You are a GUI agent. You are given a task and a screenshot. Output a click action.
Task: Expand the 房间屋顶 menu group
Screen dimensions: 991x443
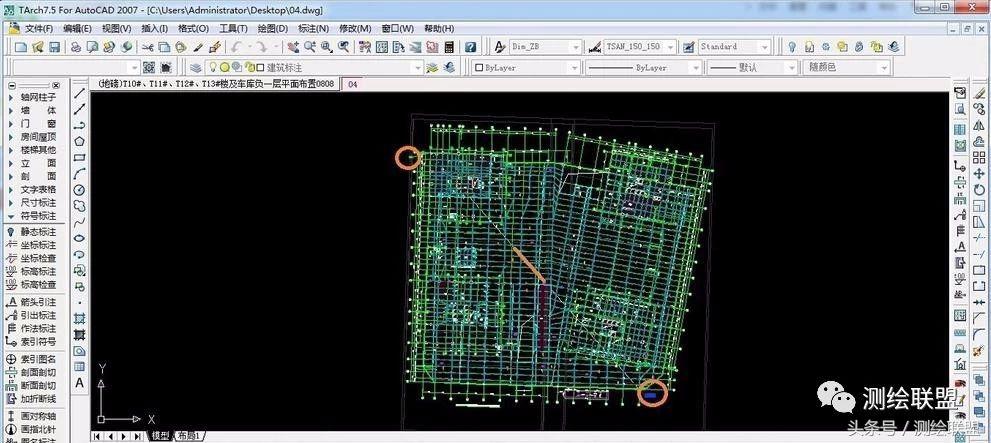click(37, 137)
